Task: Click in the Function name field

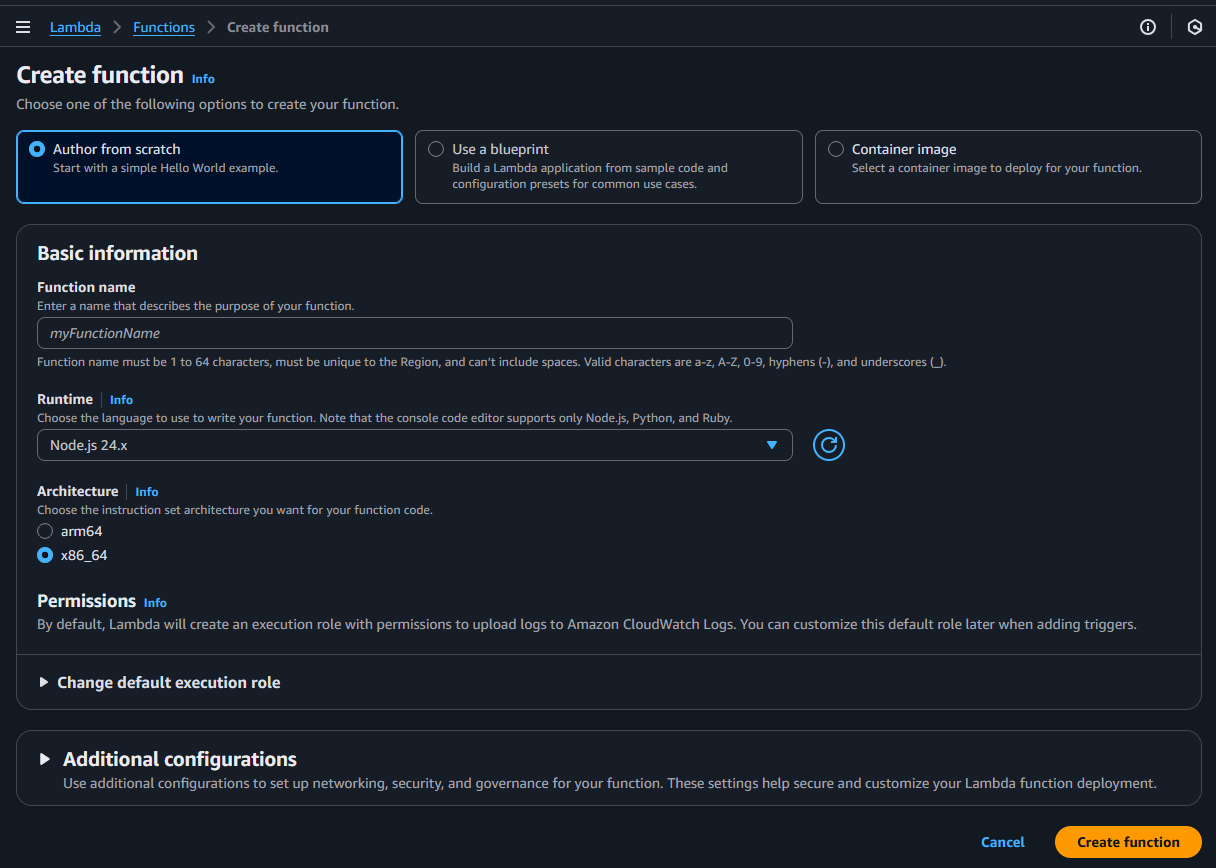Action: 414,333
